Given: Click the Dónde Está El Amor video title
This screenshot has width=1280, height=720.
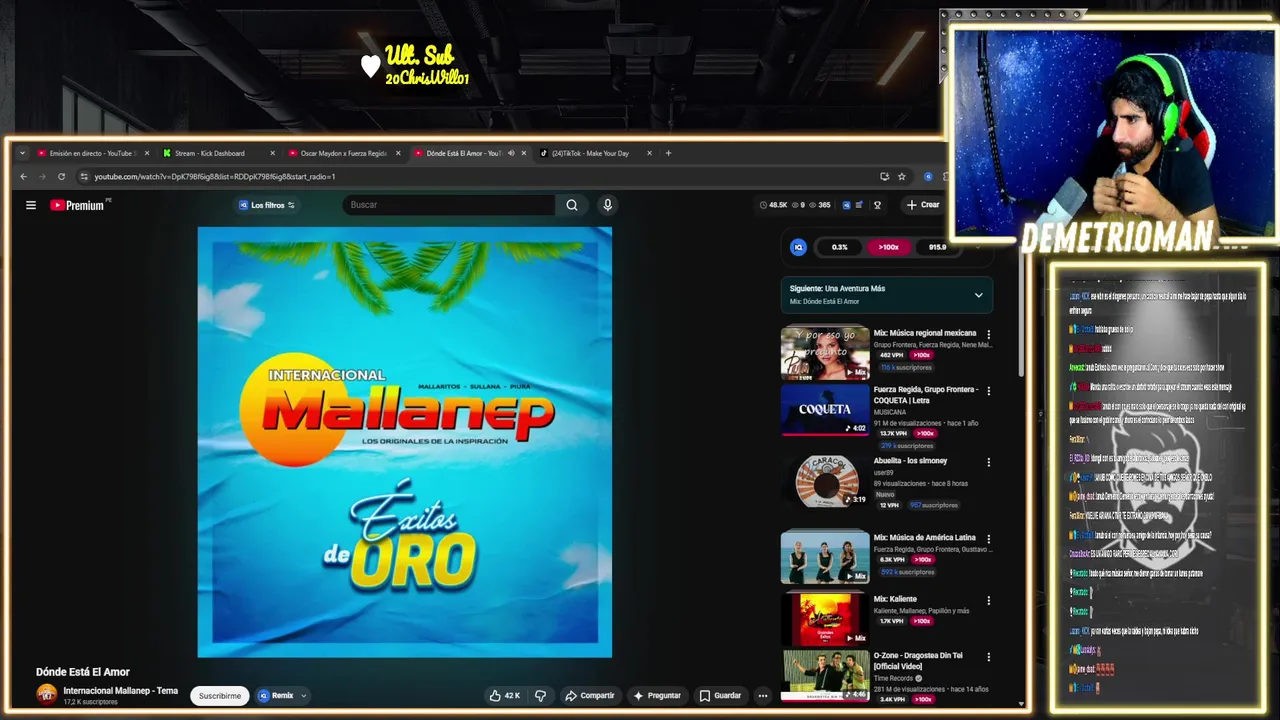Looking at the screenshot, I should (x=83, y=672).
